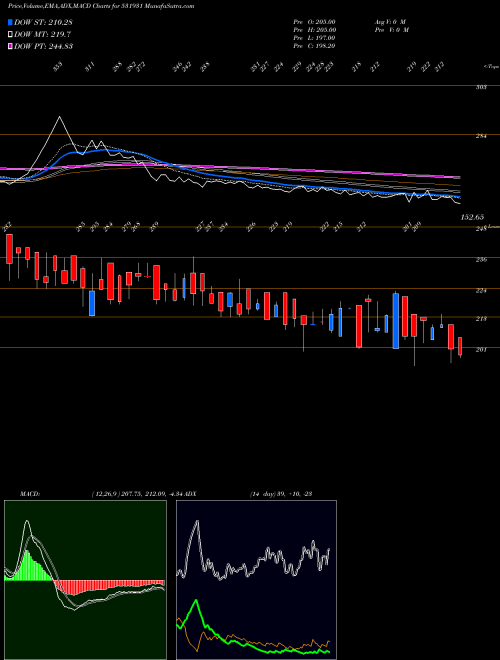Click the ADX indicator chart panel
Screen dimensions: 500x660
256,580
